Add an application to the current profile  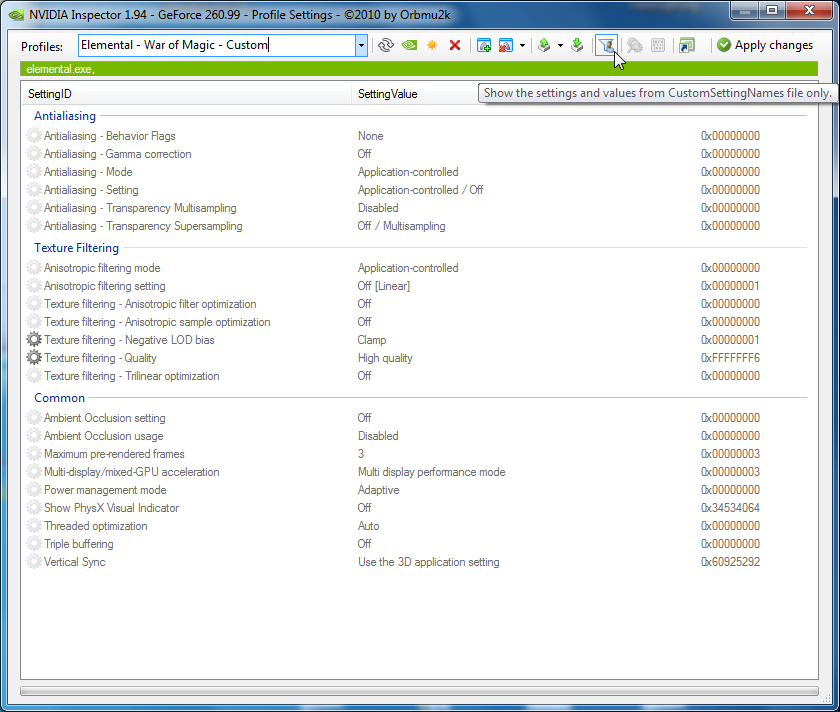[x=484, y=45]
